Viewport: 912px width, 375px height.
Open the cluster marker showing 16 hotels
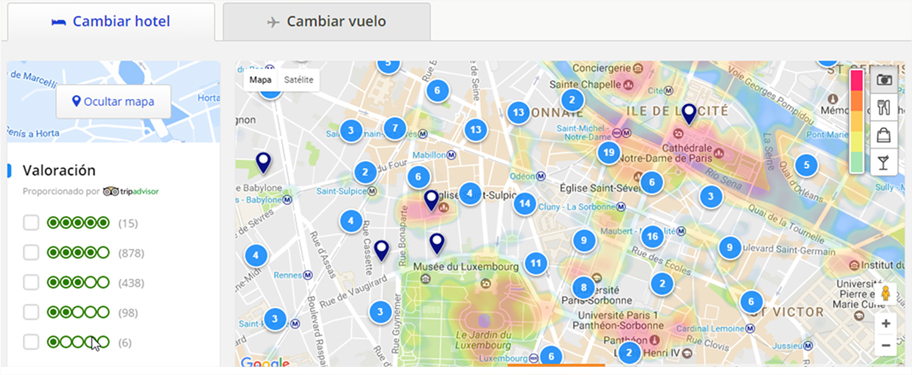[x=653, y=237]
